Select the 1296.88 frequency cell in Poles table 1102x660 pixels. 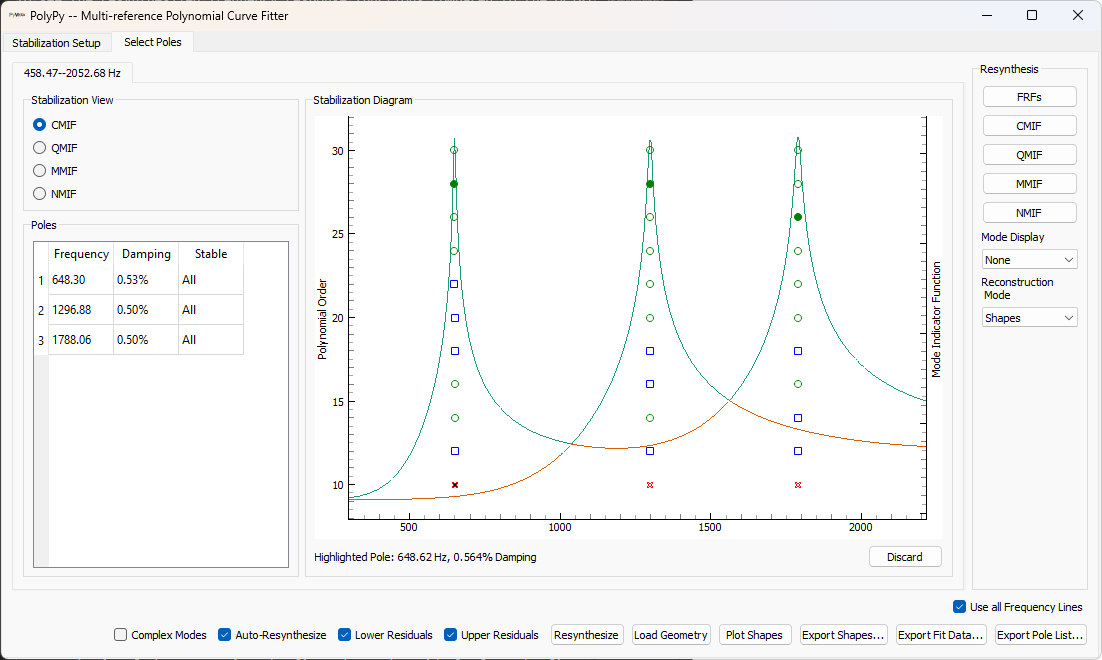pyautogui.click(x=81, y=310)
